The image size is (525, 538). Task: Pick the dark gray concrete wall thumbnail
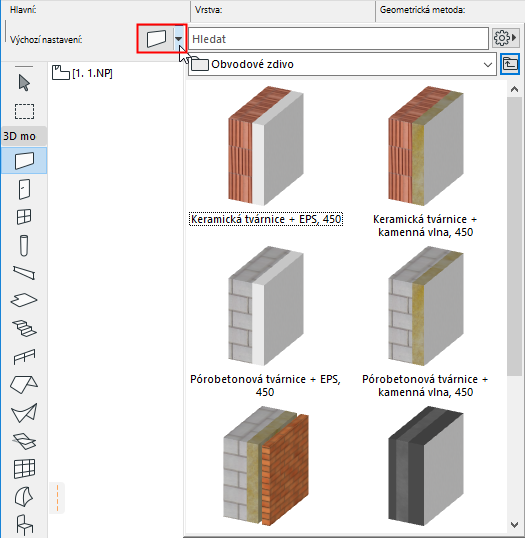click(x=426, y=466)
